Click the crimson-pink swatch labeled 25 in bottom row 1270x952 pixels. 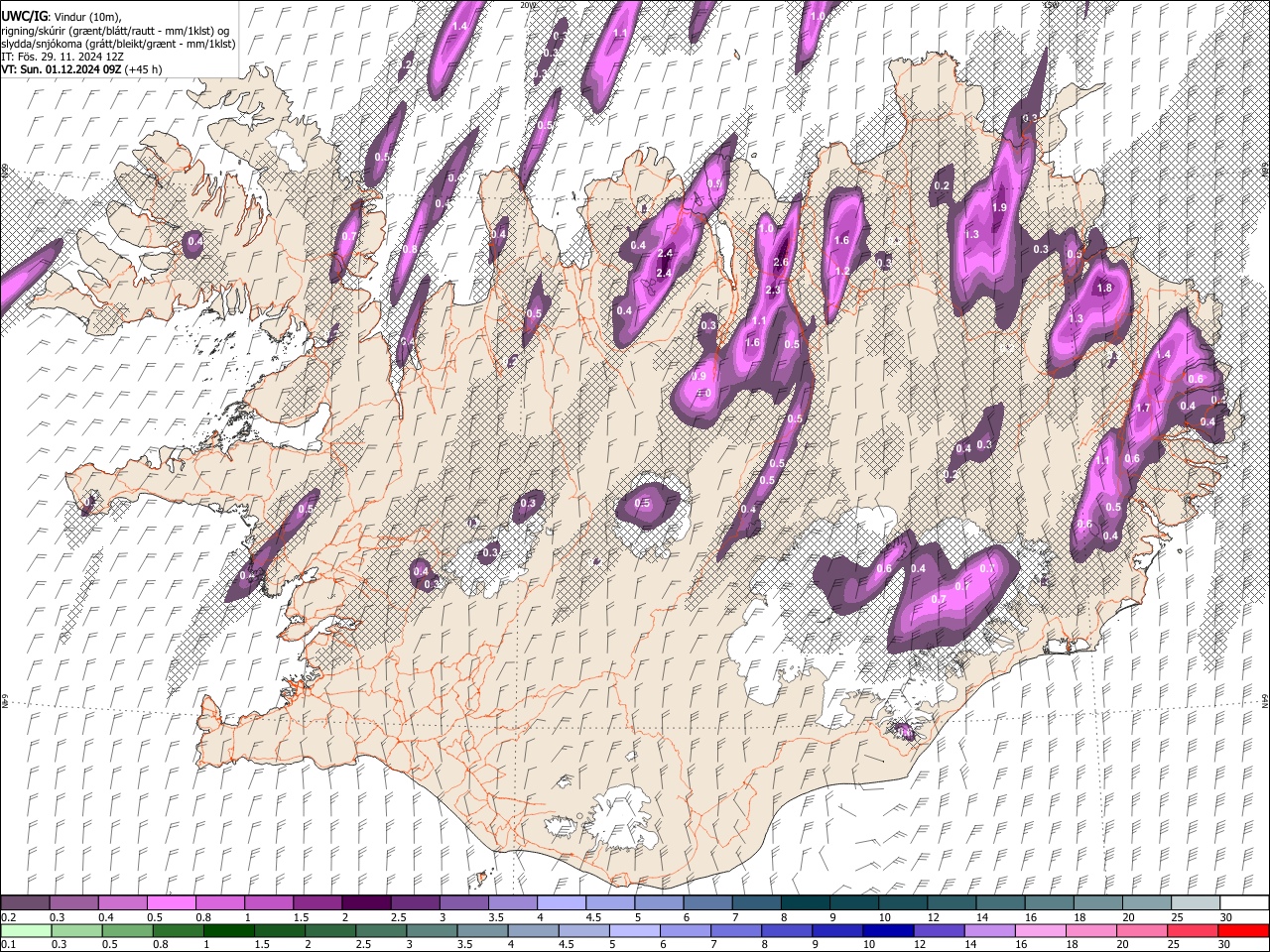[1193, 931]
